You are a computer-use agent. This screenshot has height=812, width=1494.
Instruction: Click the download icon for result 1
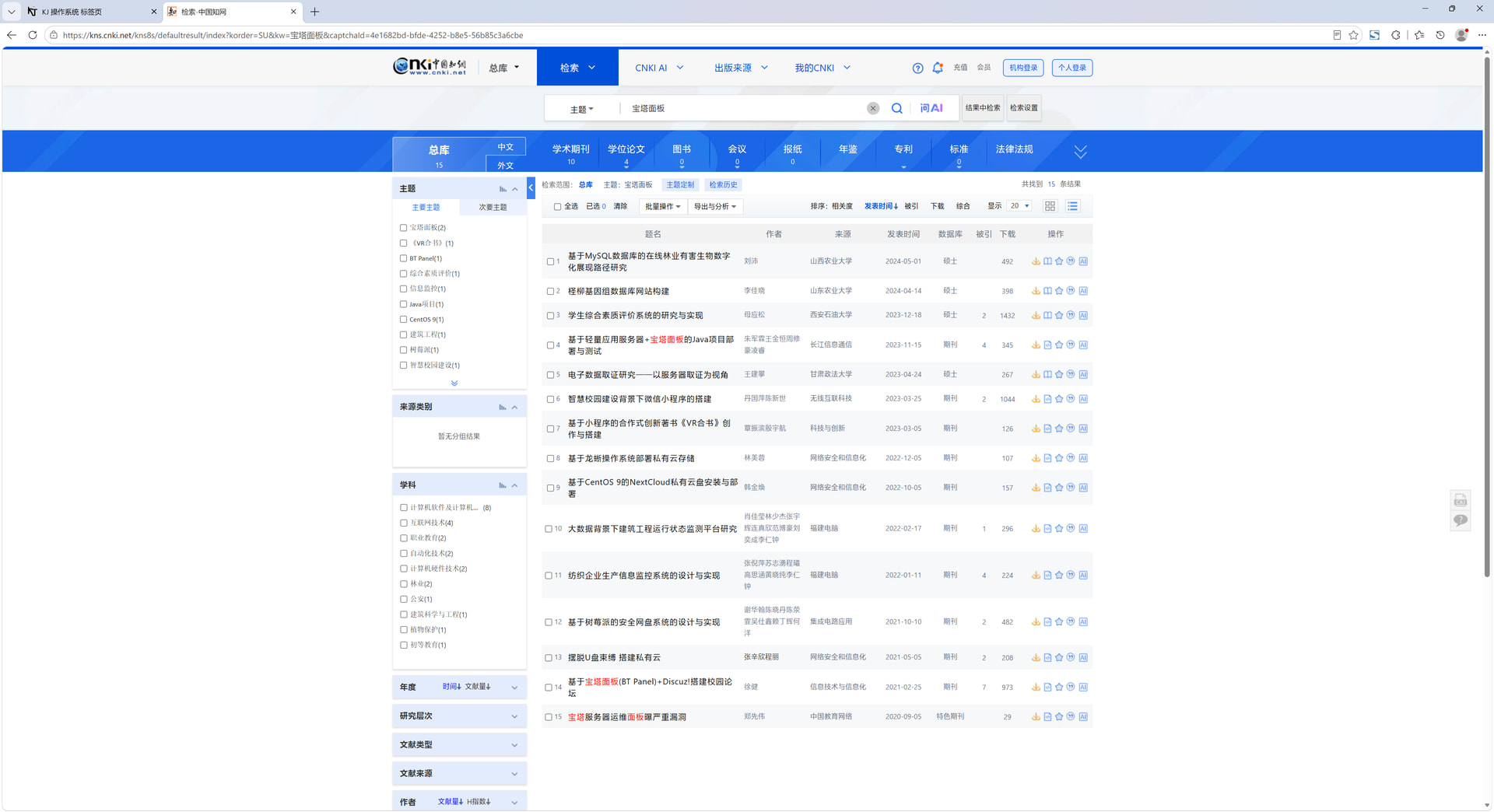coord(1036,261)
